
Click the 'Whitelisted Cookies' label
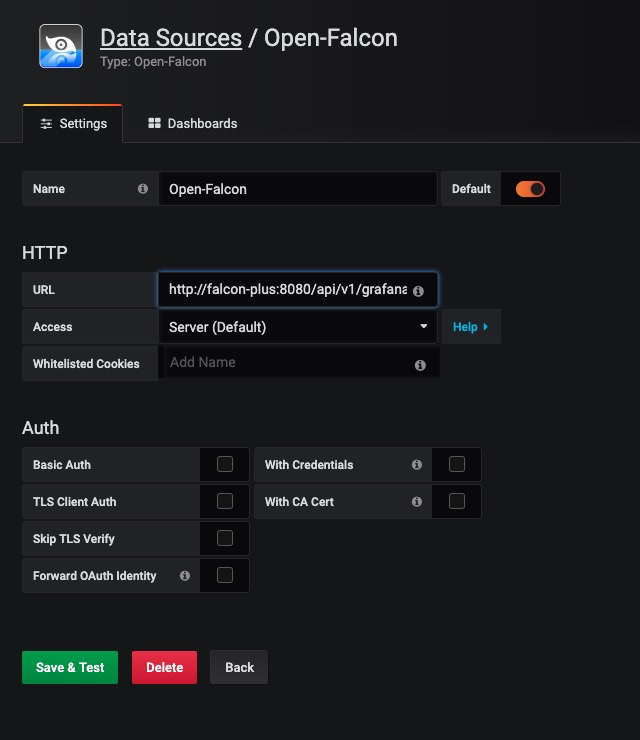[86, 364]
